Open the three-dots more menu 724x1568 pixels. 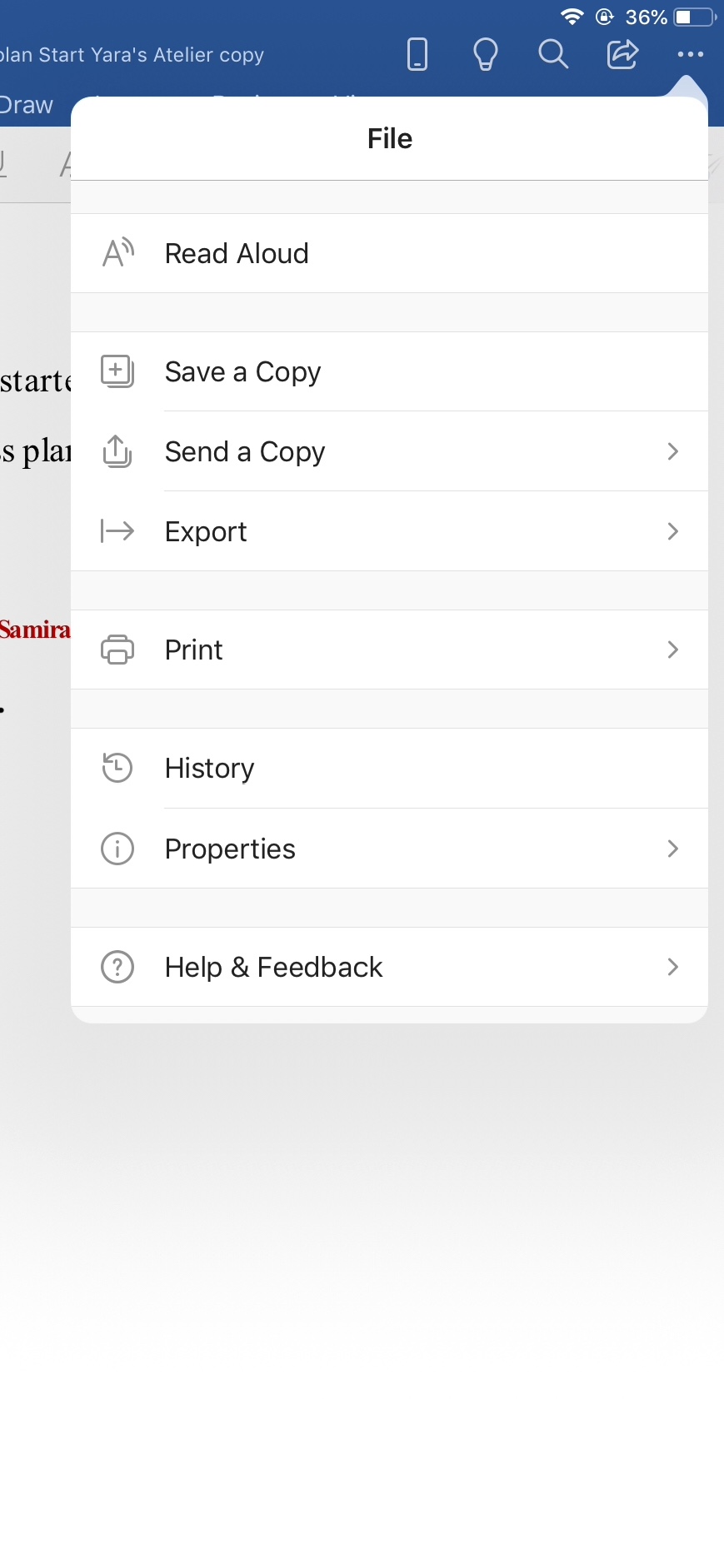click(x=691, y=55)
